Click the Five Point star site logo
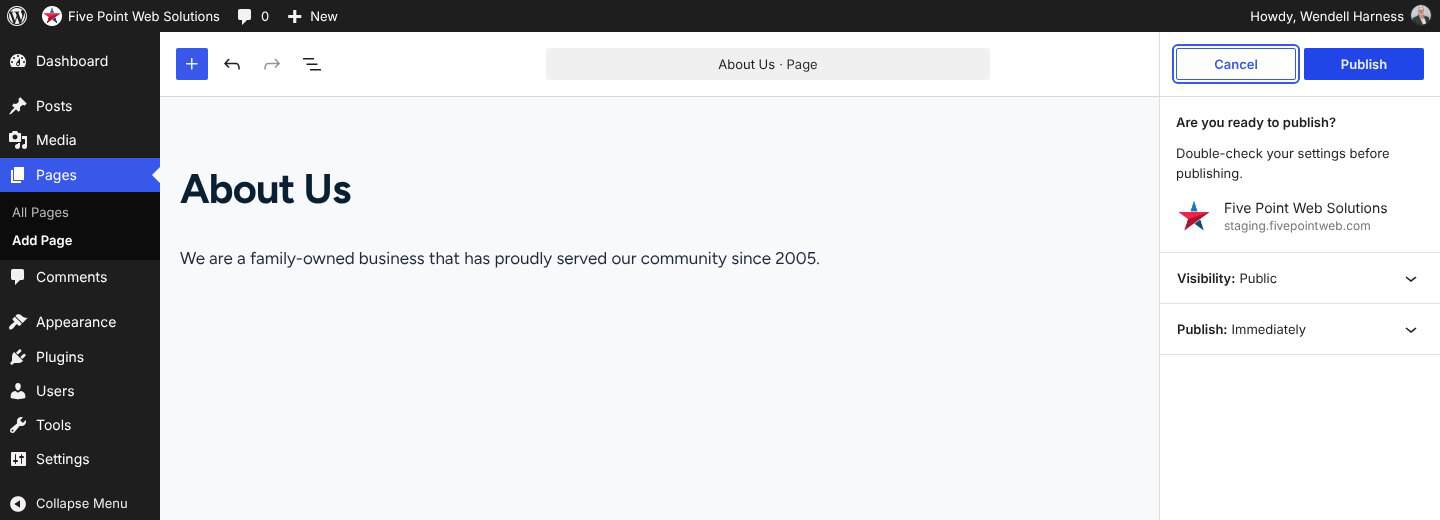Image resolution: width=1440 pixels, height=520 pixels. [x=1194, y=216]
